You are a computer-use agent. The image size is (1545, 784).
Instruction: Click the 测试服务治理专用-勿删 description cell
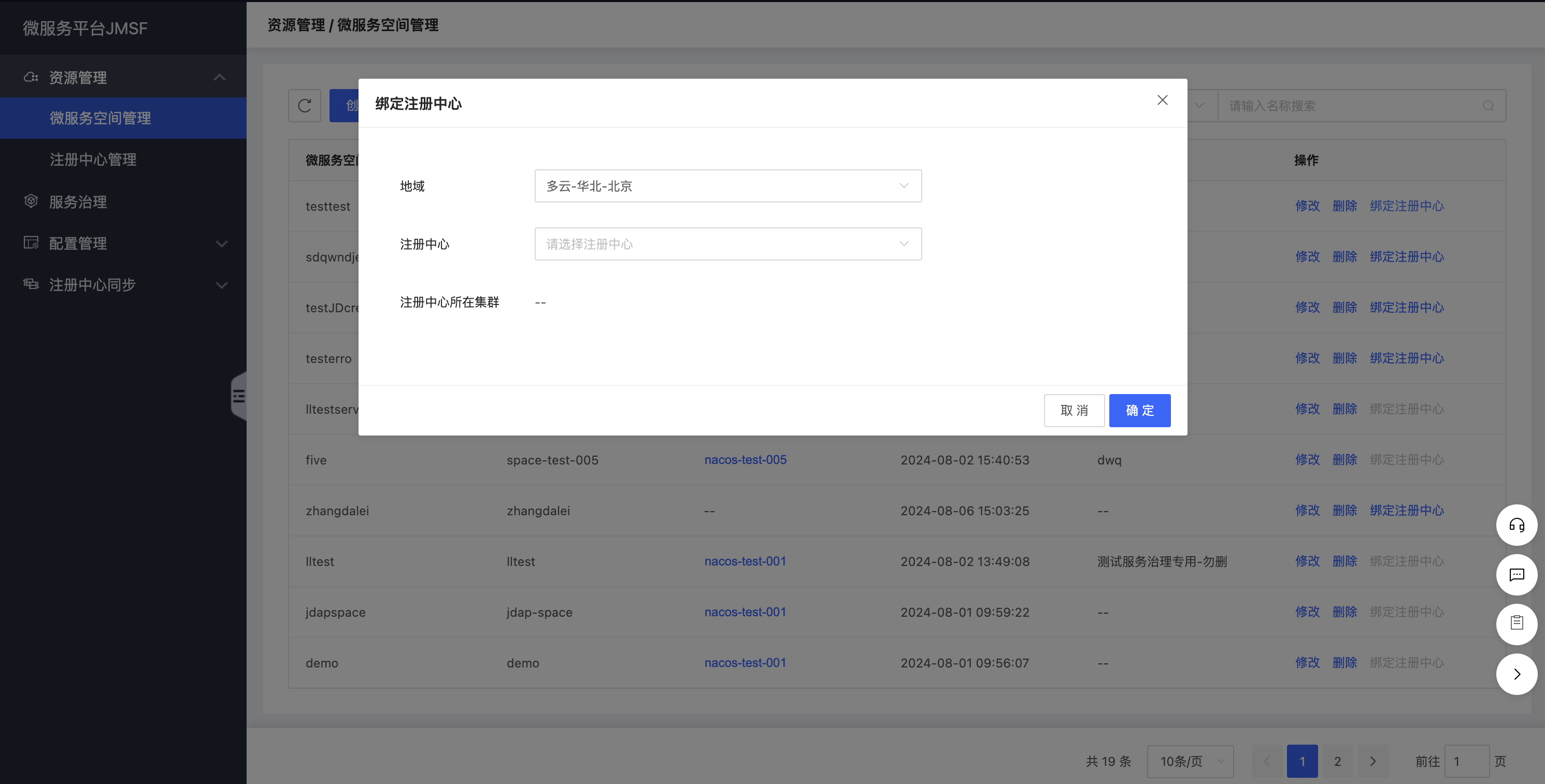point(1162,562)
